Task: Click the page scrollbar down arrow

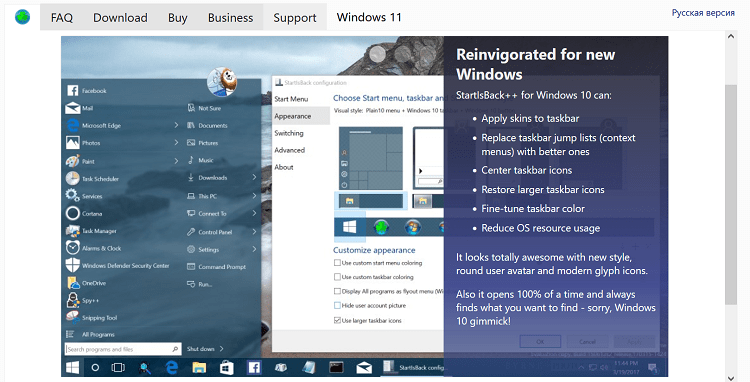Action: (x=730, y=378)
